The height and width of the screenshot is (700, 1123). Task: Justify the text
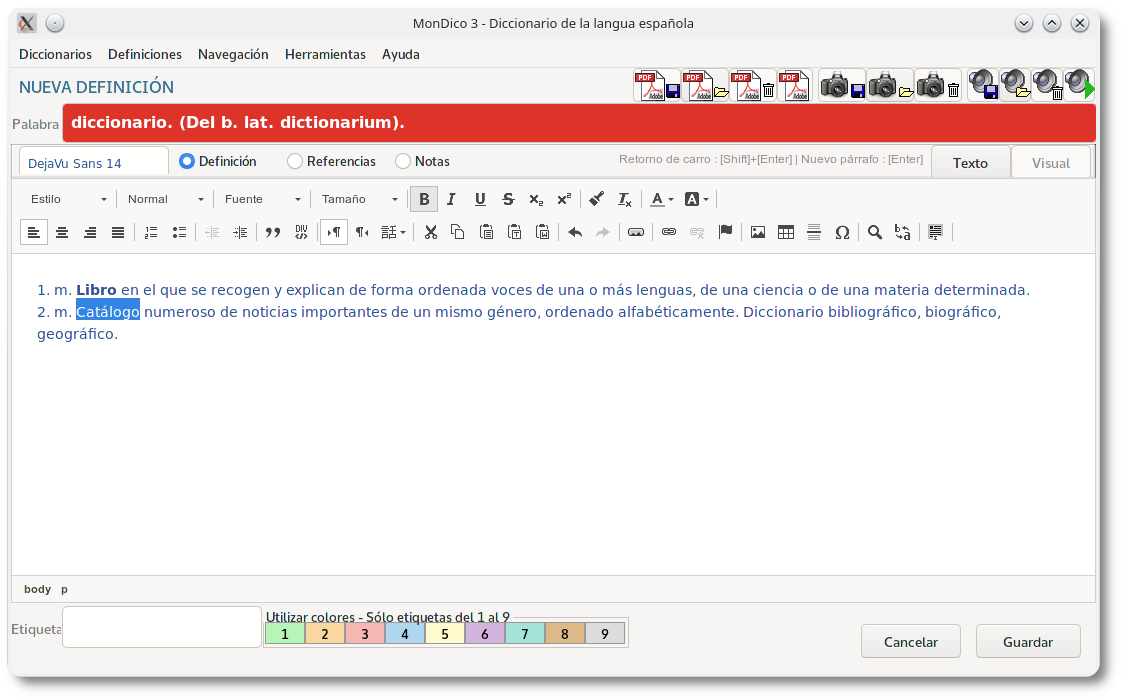[118, 232]
